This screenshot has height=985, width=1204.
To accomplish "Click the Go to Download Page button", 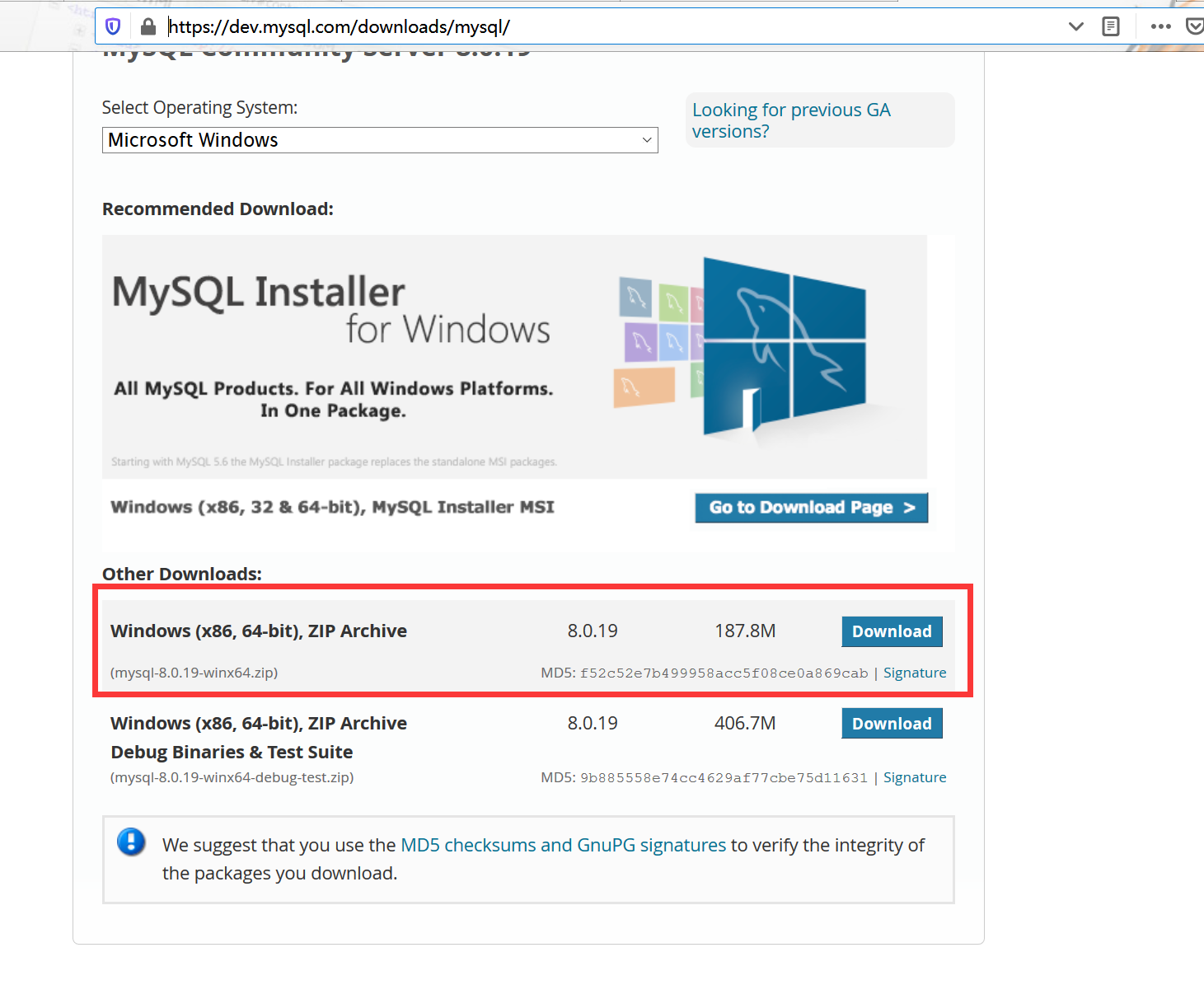I will [x=812, y=508].
